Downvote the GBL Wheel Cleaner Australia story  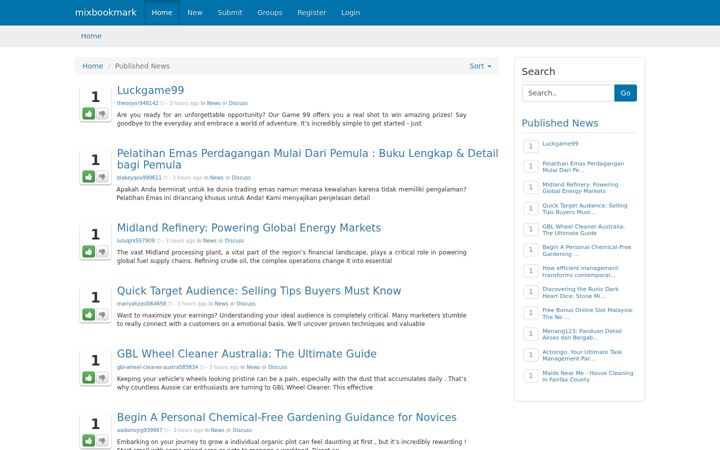coord(102,377)
